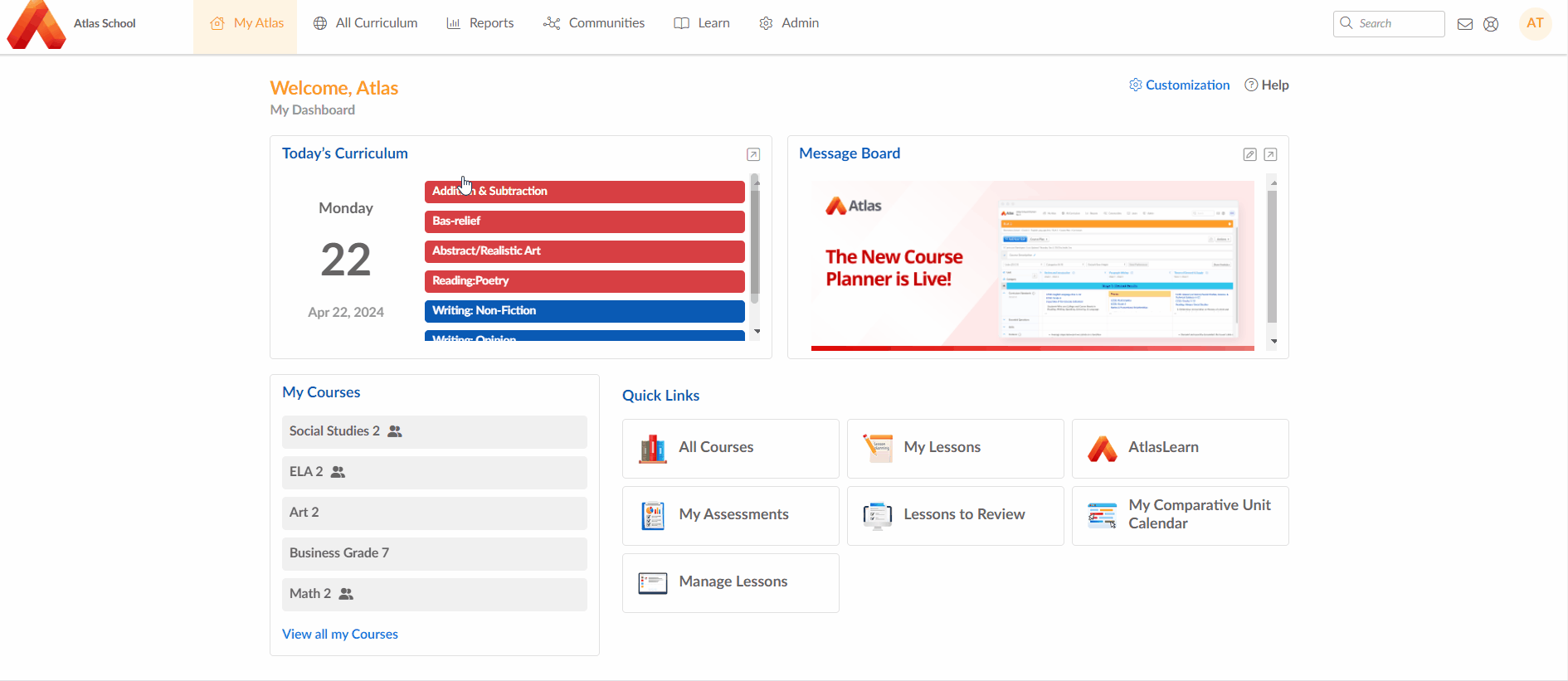
Task: Click the Atlas School logo icon
Action: (37, 25)
